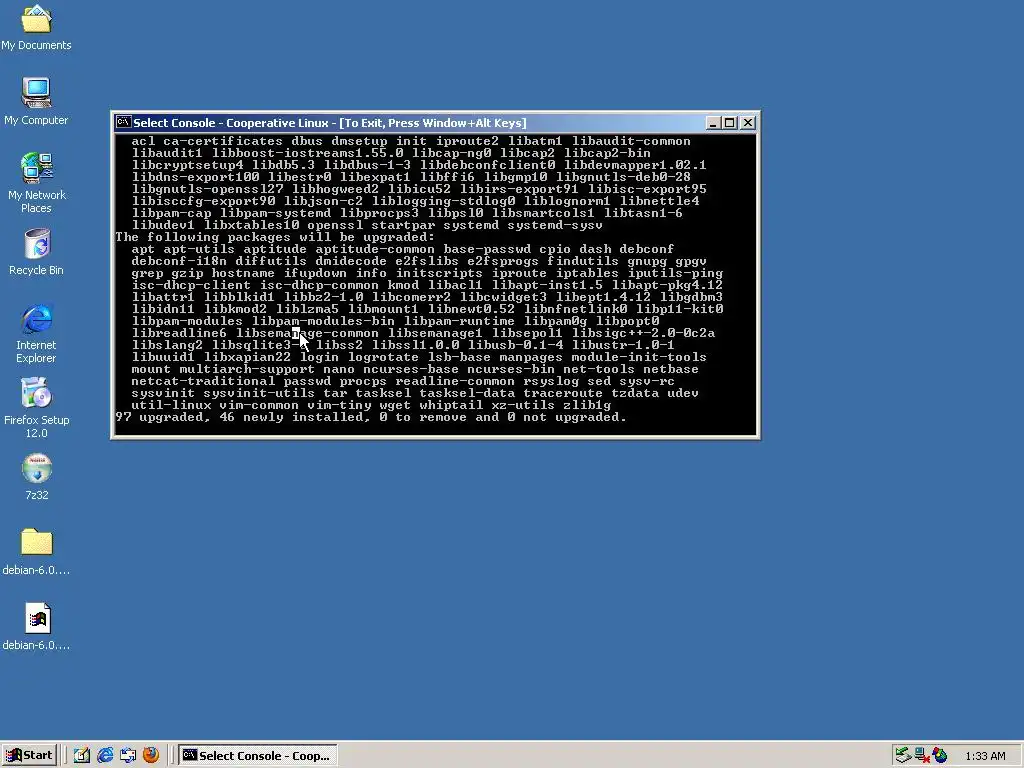Click the 'multiarch-support' package name
This screenshot has height=768, width=1024.
(x=247, y=369)
